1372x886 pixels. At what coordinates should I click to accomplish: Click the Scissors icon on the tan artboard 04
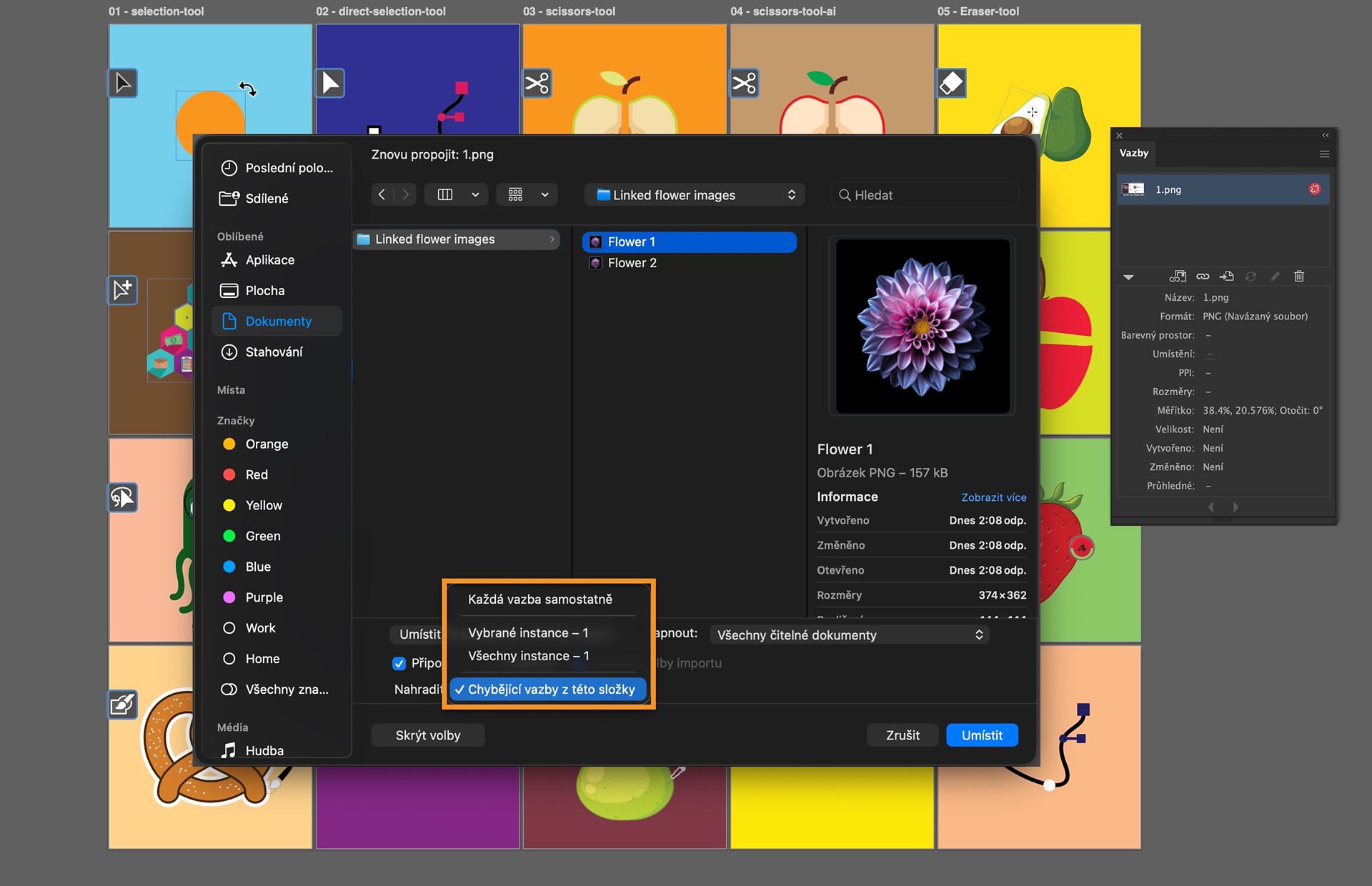click(x=745, y=83)
